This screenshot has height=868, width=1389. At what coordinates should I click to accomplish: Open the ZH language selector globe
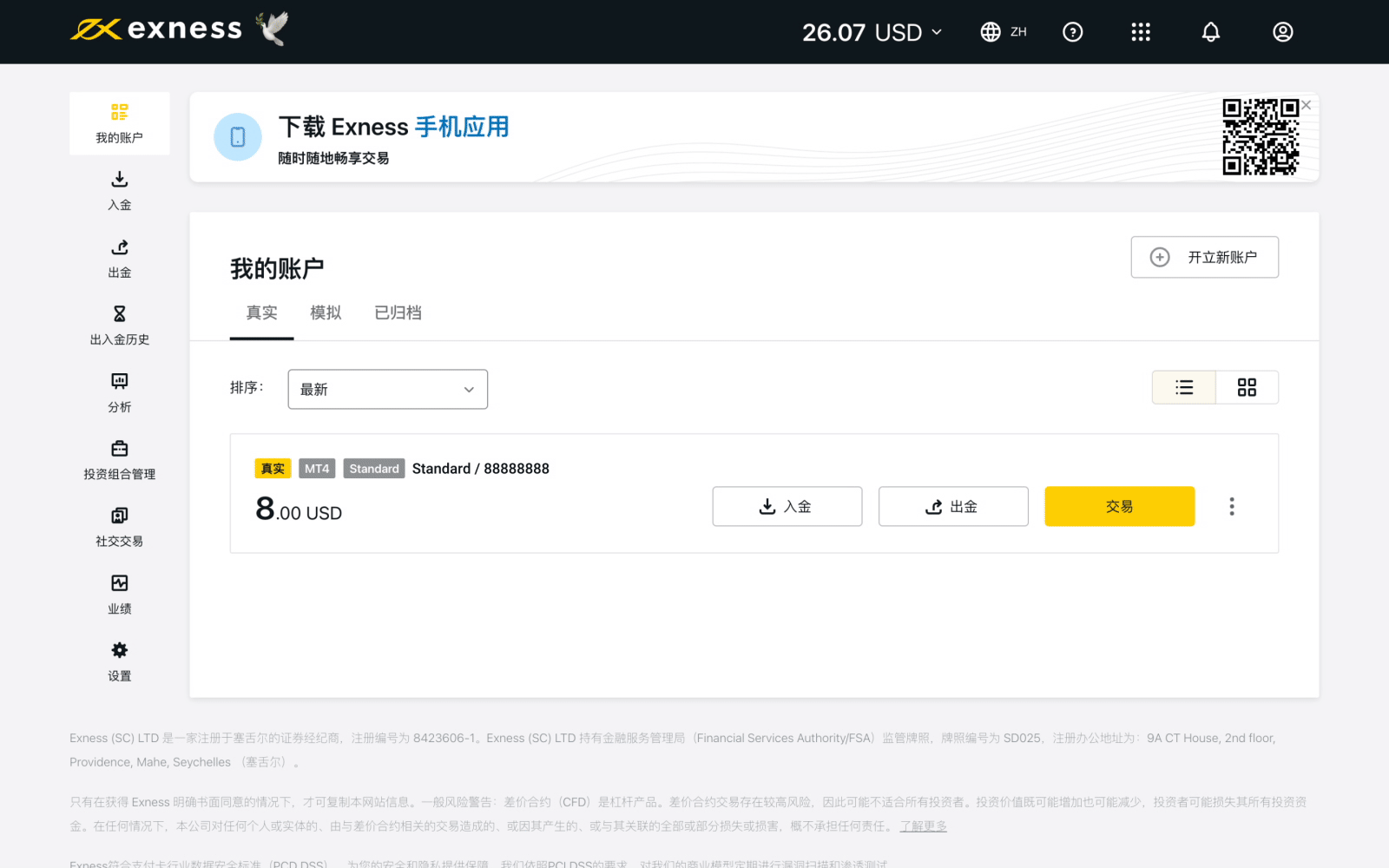(1004, 32)
